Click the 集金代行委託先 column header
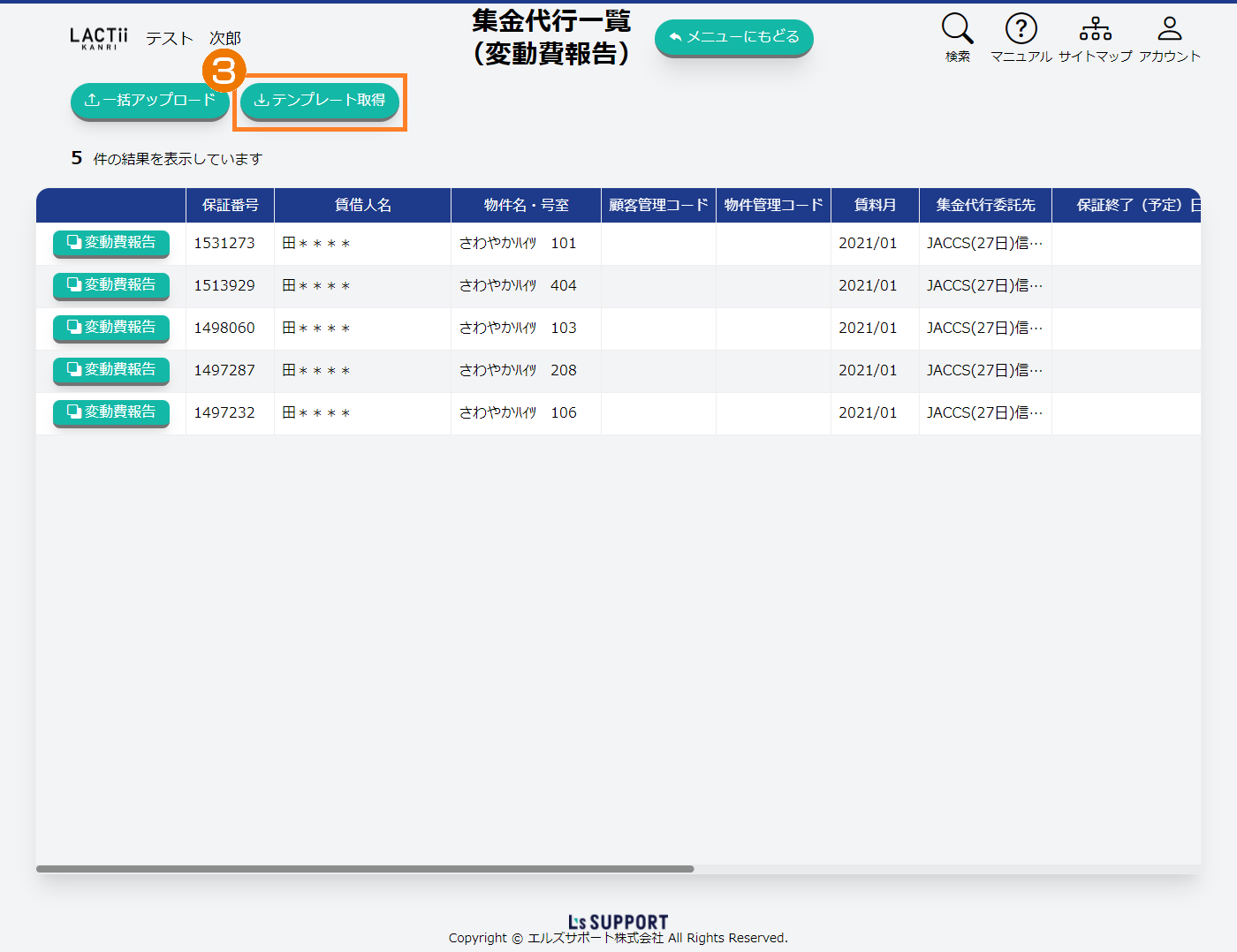Screen dimensions: 1237x952 [985, 205]
